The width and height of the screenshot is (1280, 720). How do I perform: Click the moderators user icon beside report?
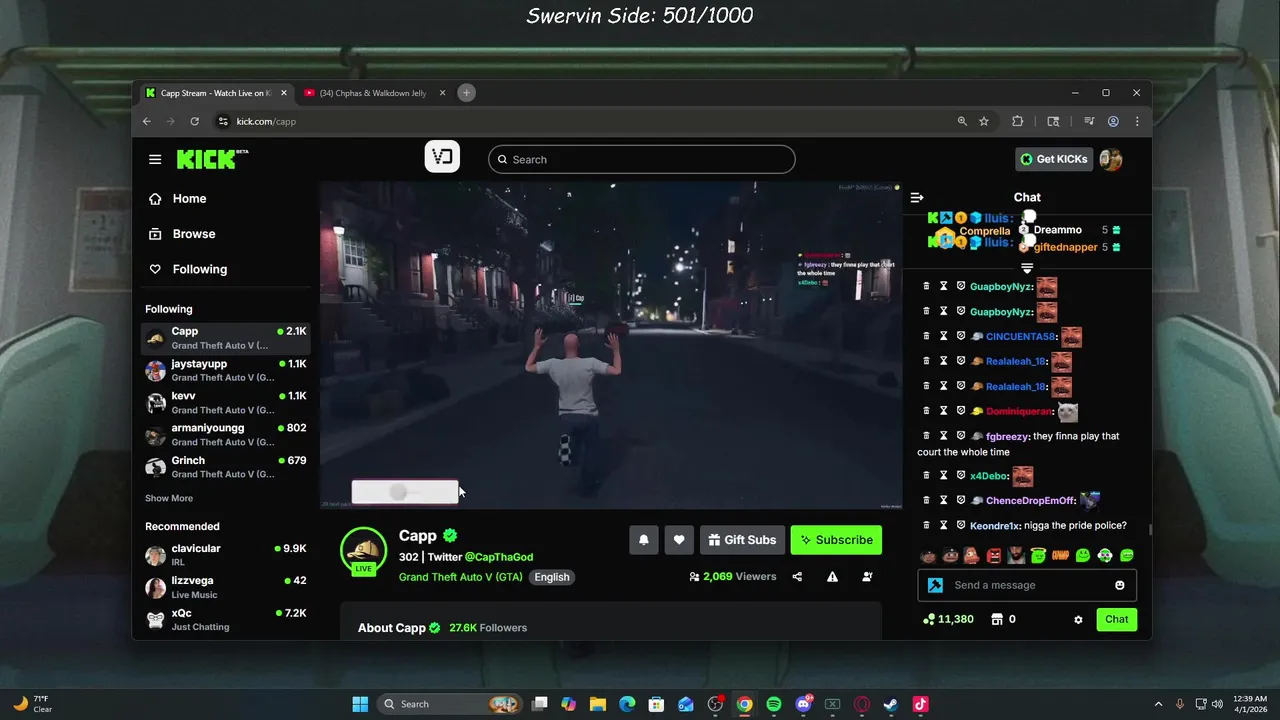tap(867, 577)
